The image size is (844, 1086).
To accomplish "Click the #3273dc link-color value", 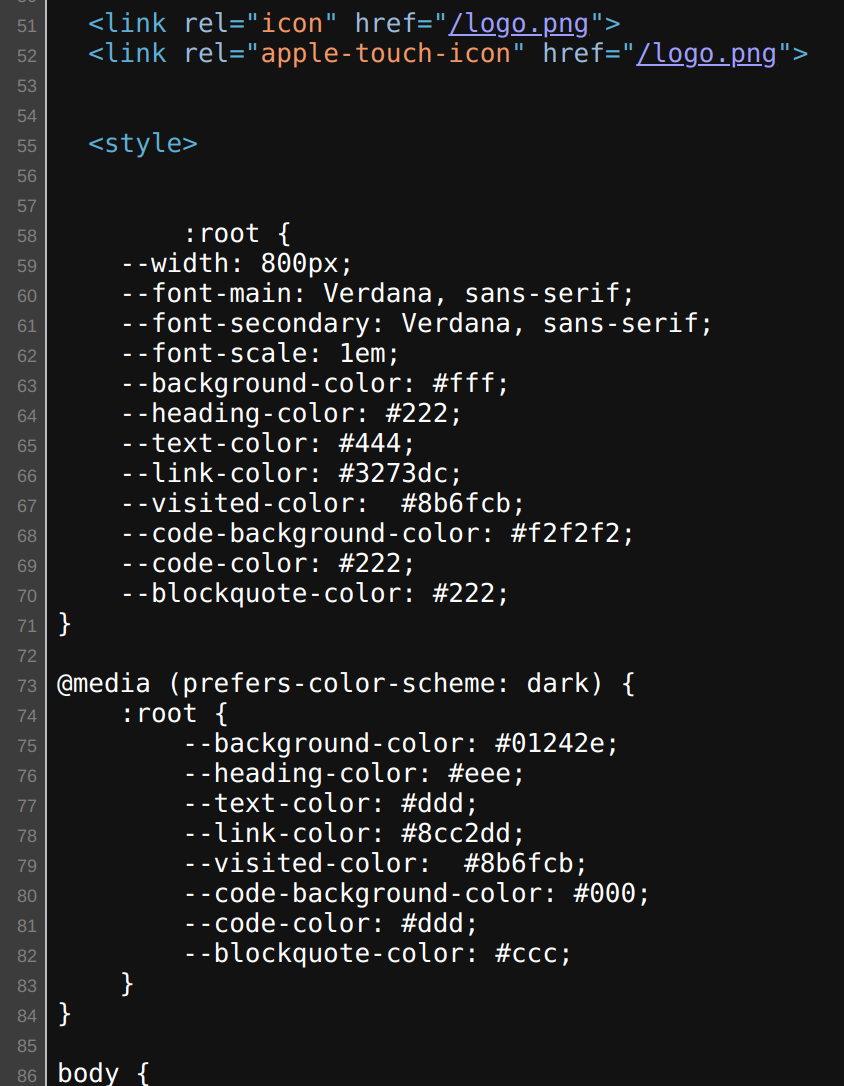I will coord(401,473).
